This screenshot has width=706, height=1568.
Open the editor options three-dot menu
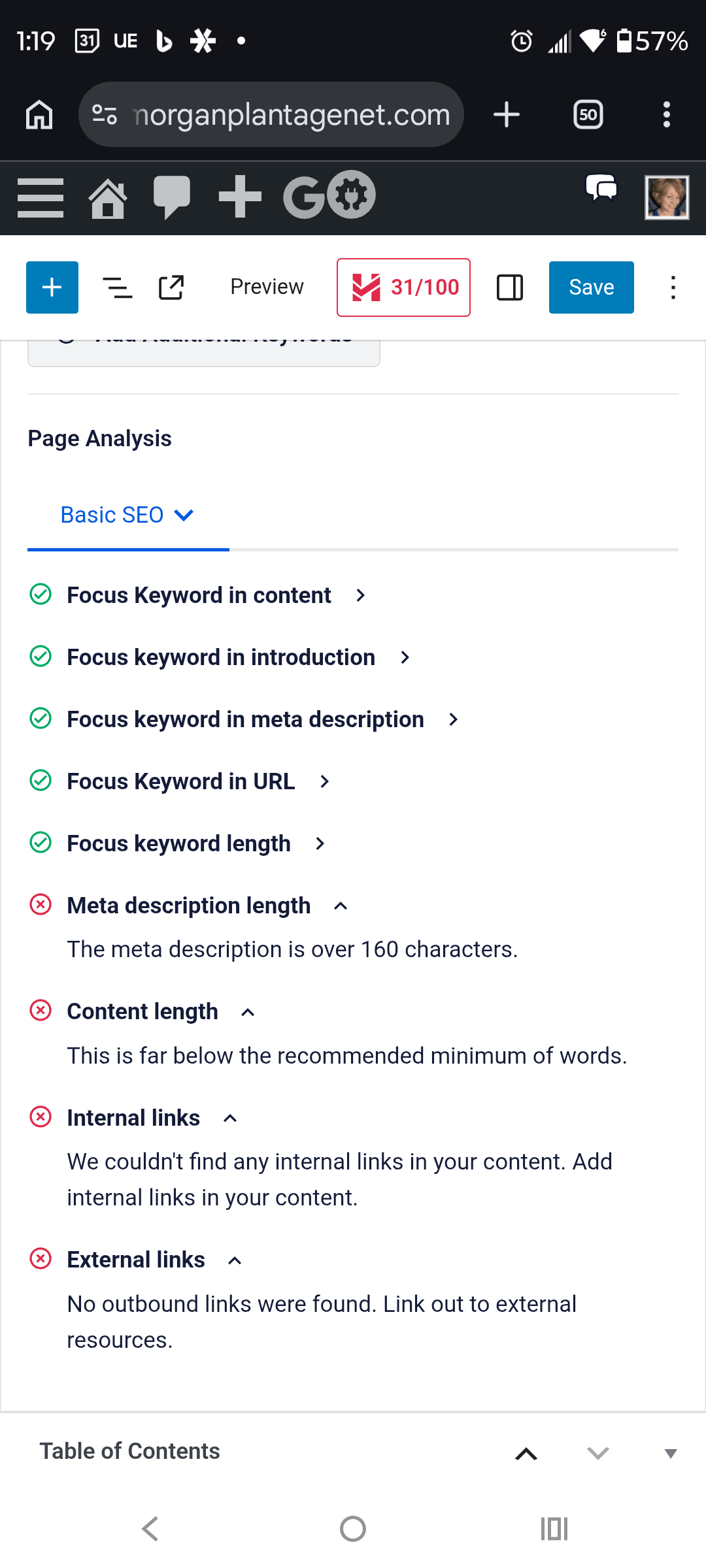[x=673, y=287]
